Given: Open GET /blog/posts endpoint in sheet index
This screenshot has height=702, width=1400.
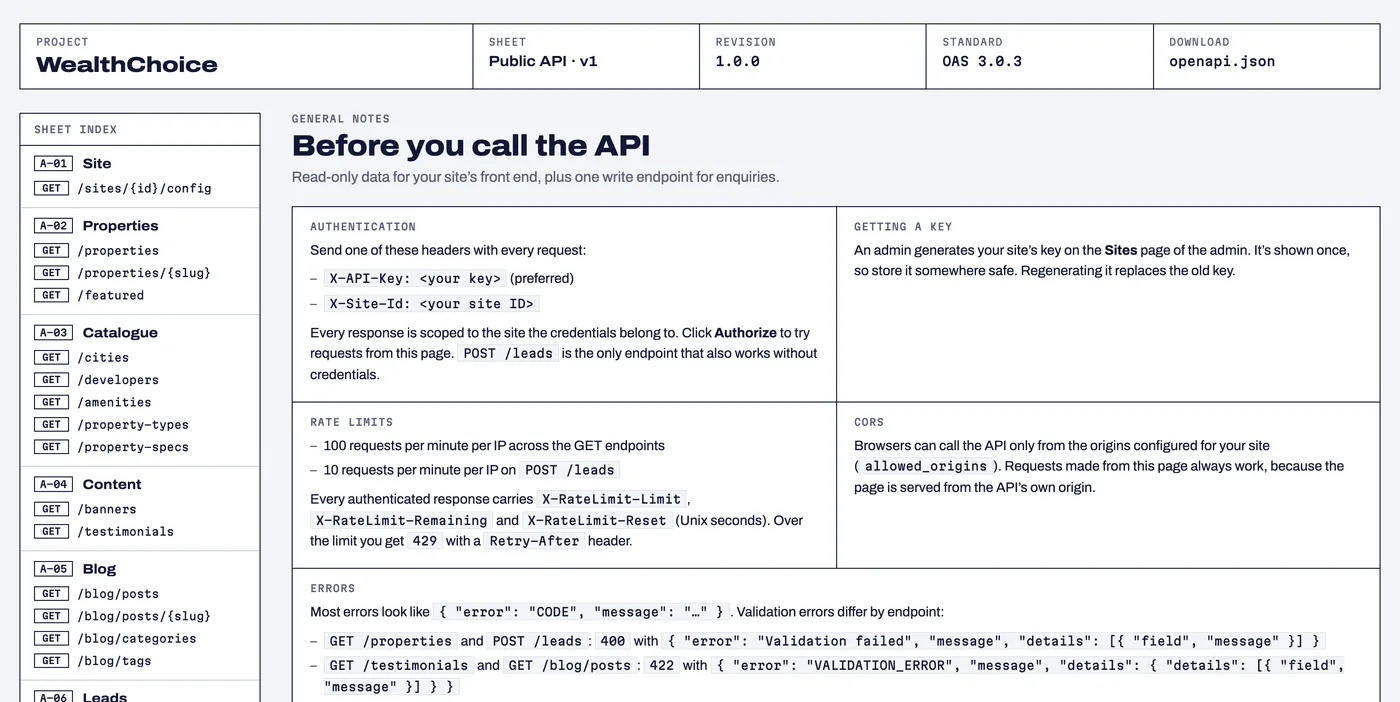Looking at the screenshot, I should [x=97, y=593].
